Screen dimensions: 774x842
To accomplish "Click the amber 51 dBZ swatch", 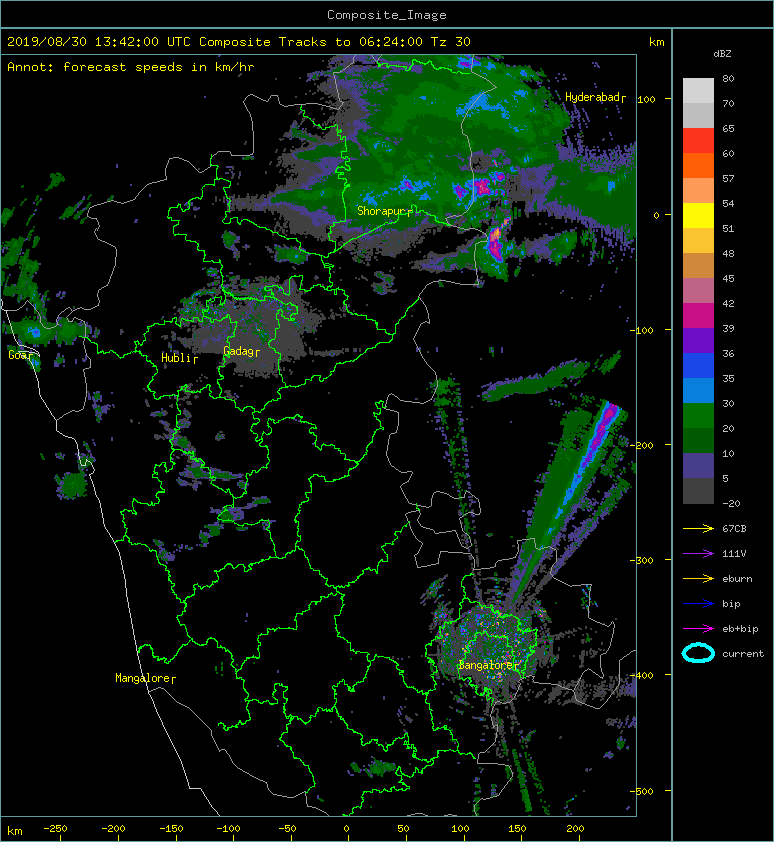I will pyautogui.click(x=698, y=241).
